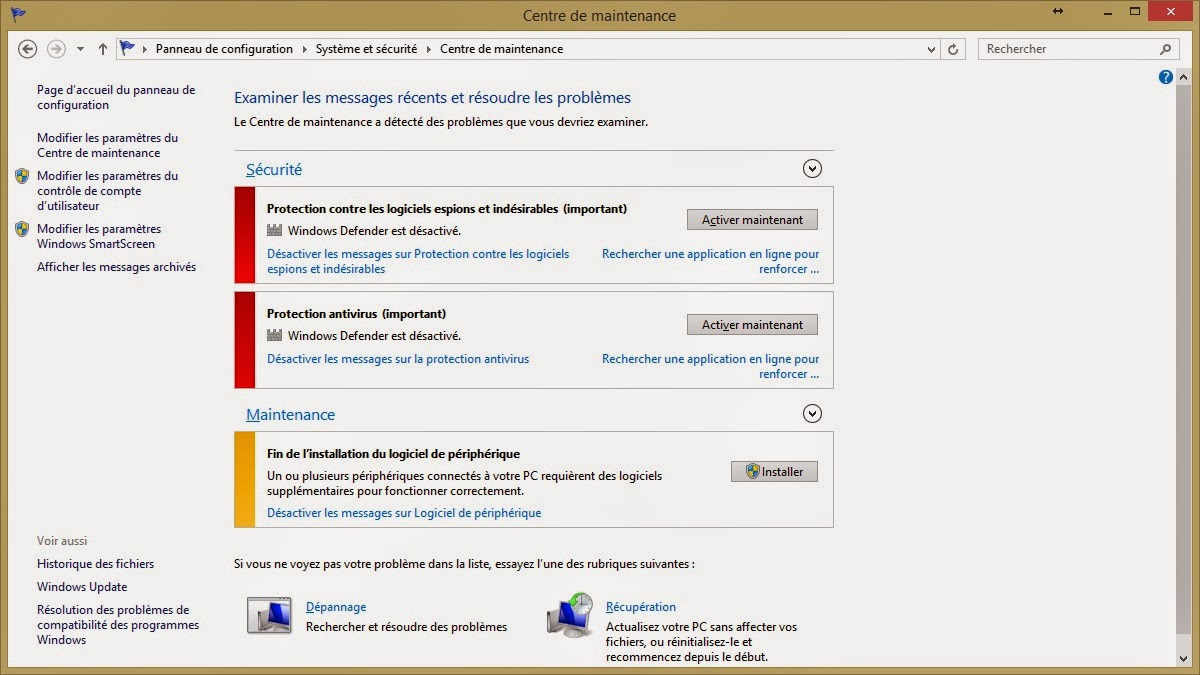Maximize the Centre de maintenance window
Viewport: 1200px width, 675px height.
coord(1135,11)
